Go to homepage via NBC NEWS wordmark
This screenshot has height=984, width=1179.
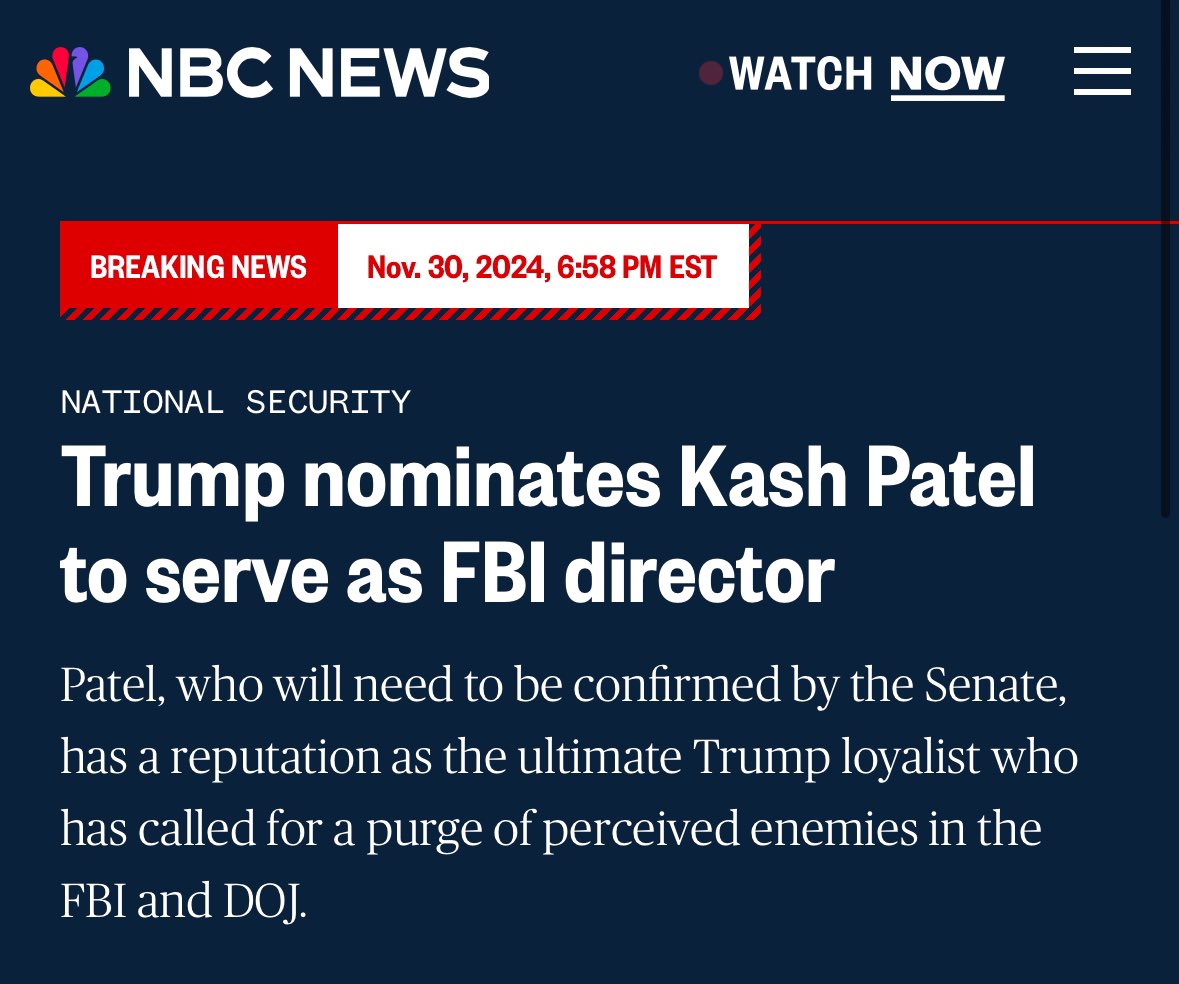[308, 75]
